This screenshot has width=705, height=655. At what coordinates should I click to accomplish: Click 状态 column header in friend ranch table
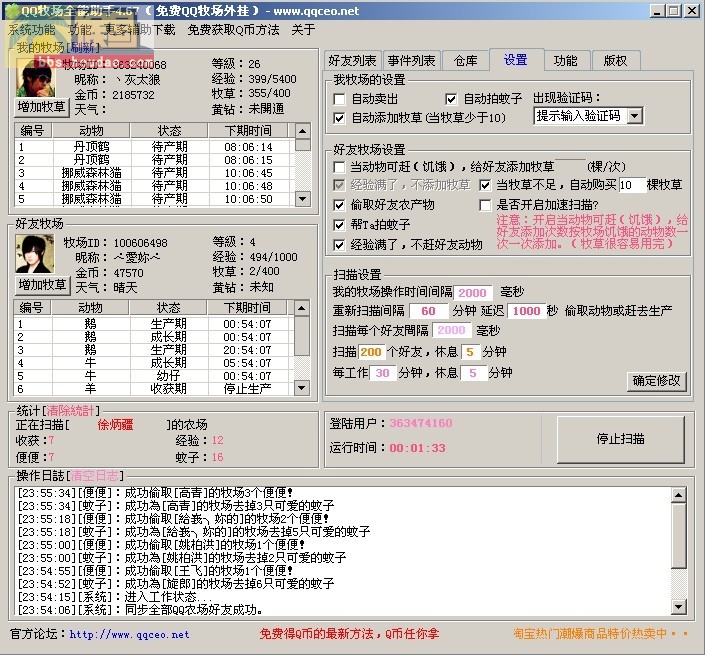[168, 307]
